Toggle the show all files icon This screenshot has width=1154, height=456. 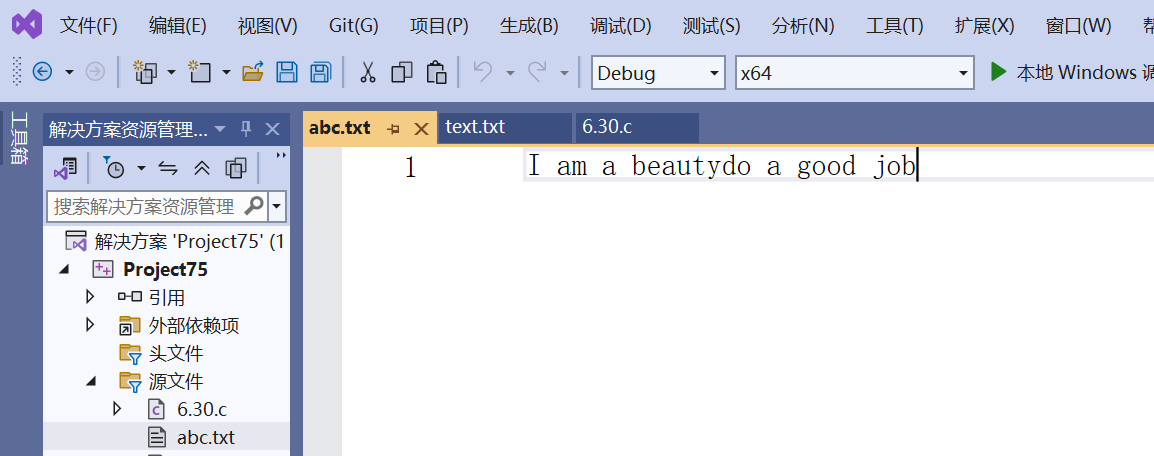pyautogui.click(x=236, y=168)
